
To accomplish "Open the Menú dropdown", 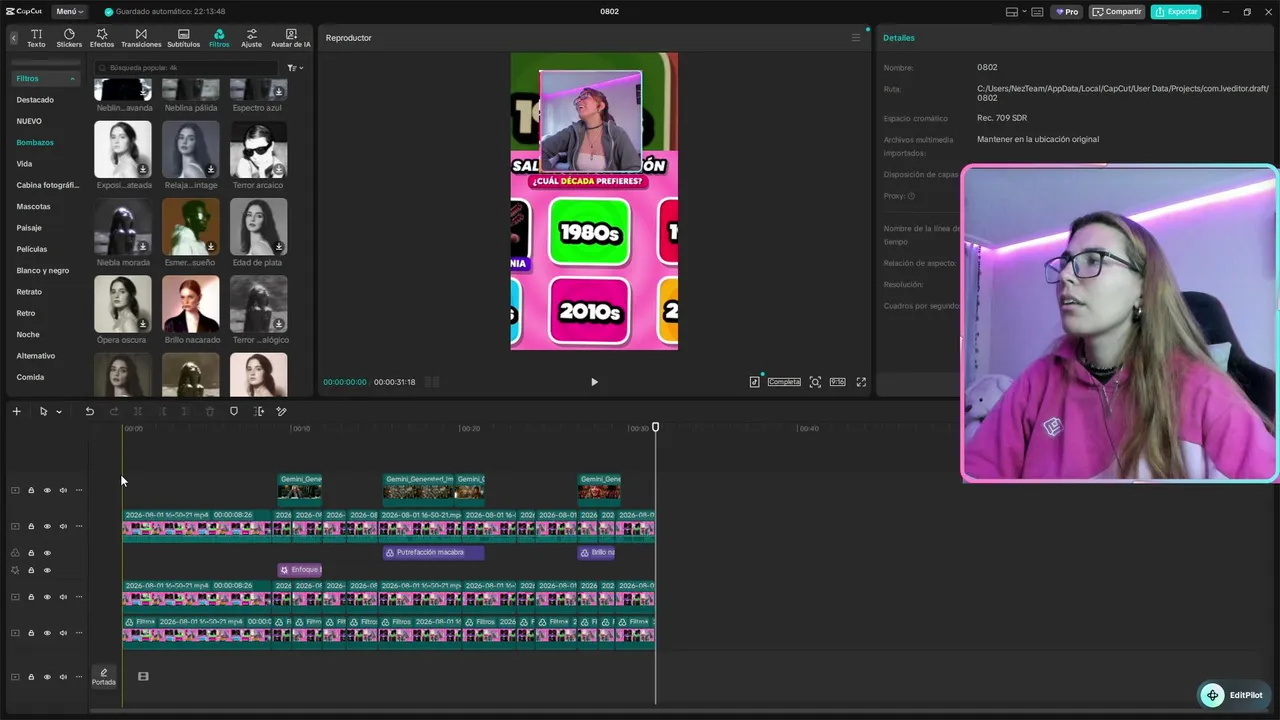I will pyautogui.click(x=70, y=12).
